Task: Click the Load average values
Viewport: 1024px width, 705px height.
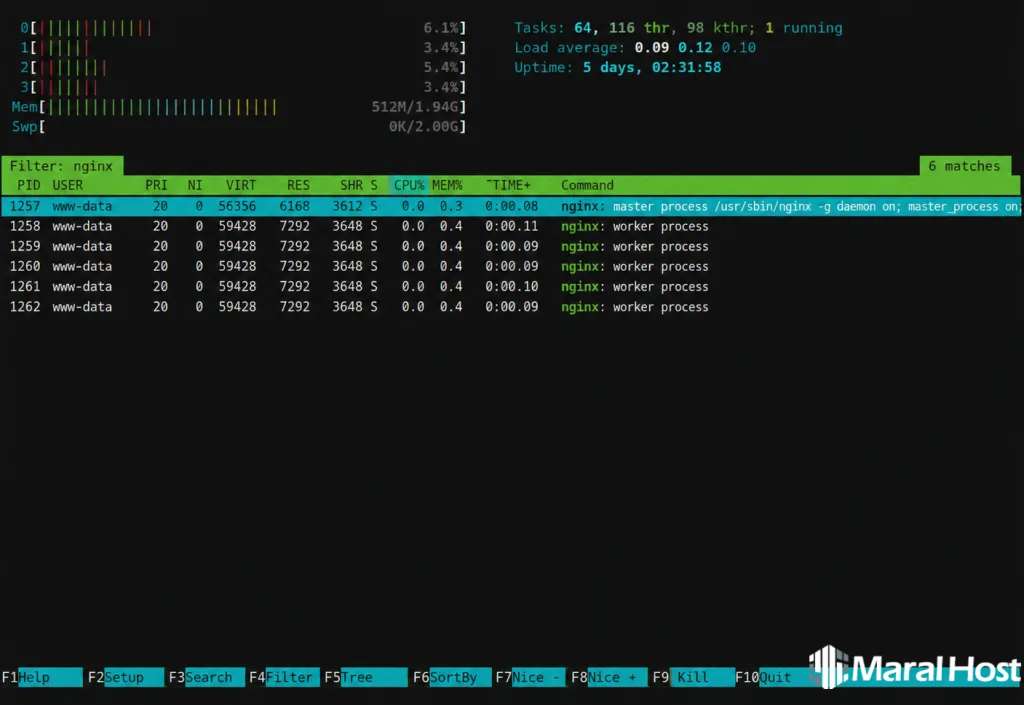Action: point(695,48)
